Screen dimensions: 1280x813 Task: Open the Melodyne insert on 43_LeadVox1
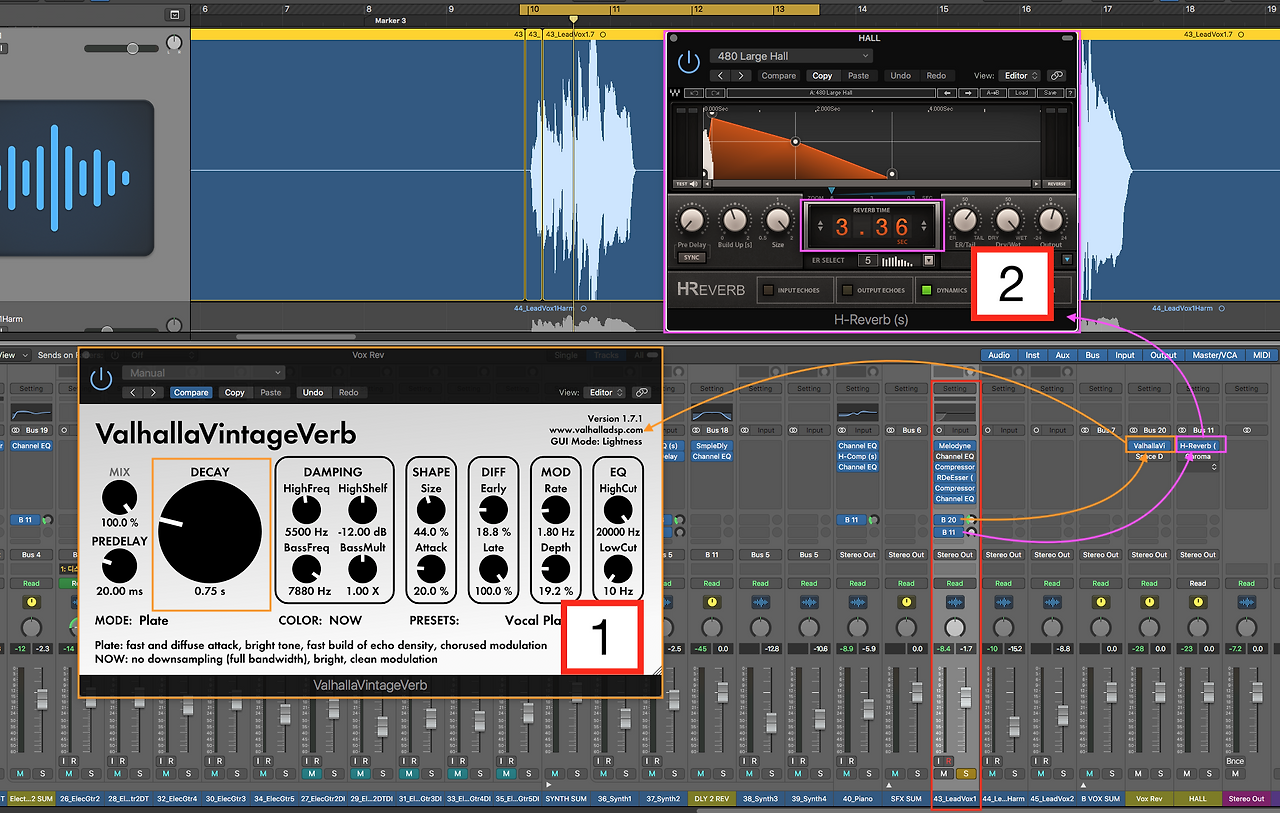[x=955, y=445]
